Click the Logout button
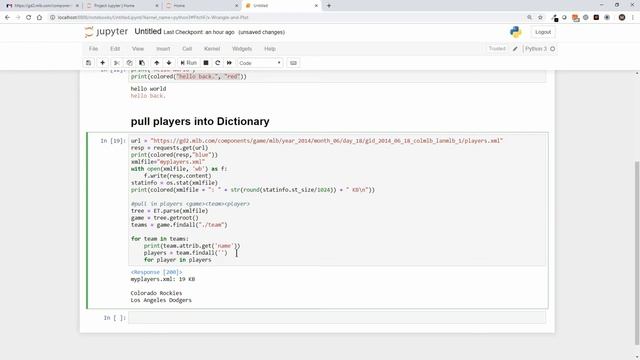The height and width of the screenshot is (360, 640). tap(543, 32)
